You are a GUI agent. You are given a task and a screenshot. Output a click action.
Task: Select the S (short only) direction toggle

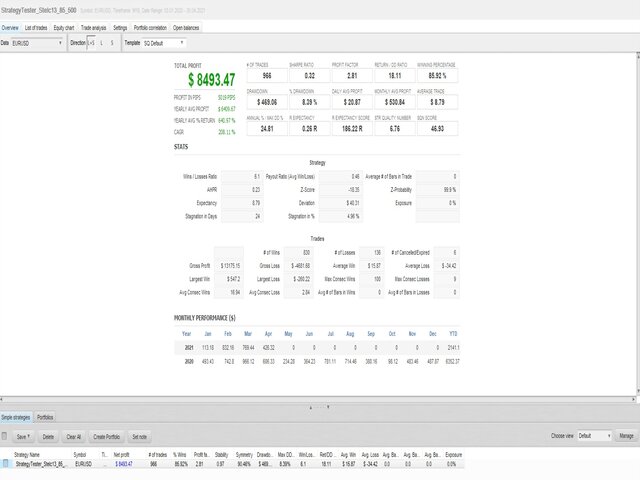click(x=112, y=43)
